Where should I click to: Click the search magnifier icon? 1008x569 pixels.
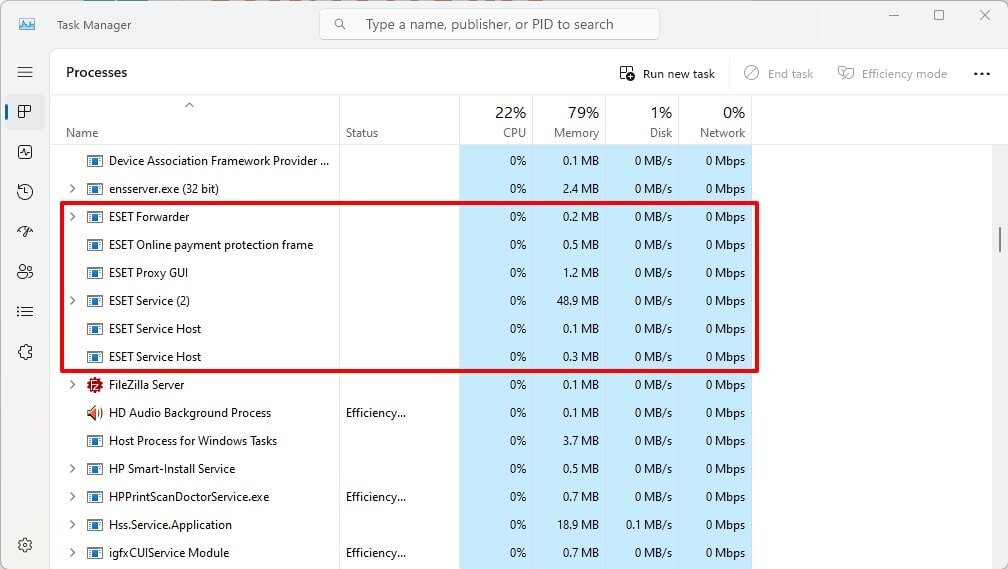(x=340, y=24)
